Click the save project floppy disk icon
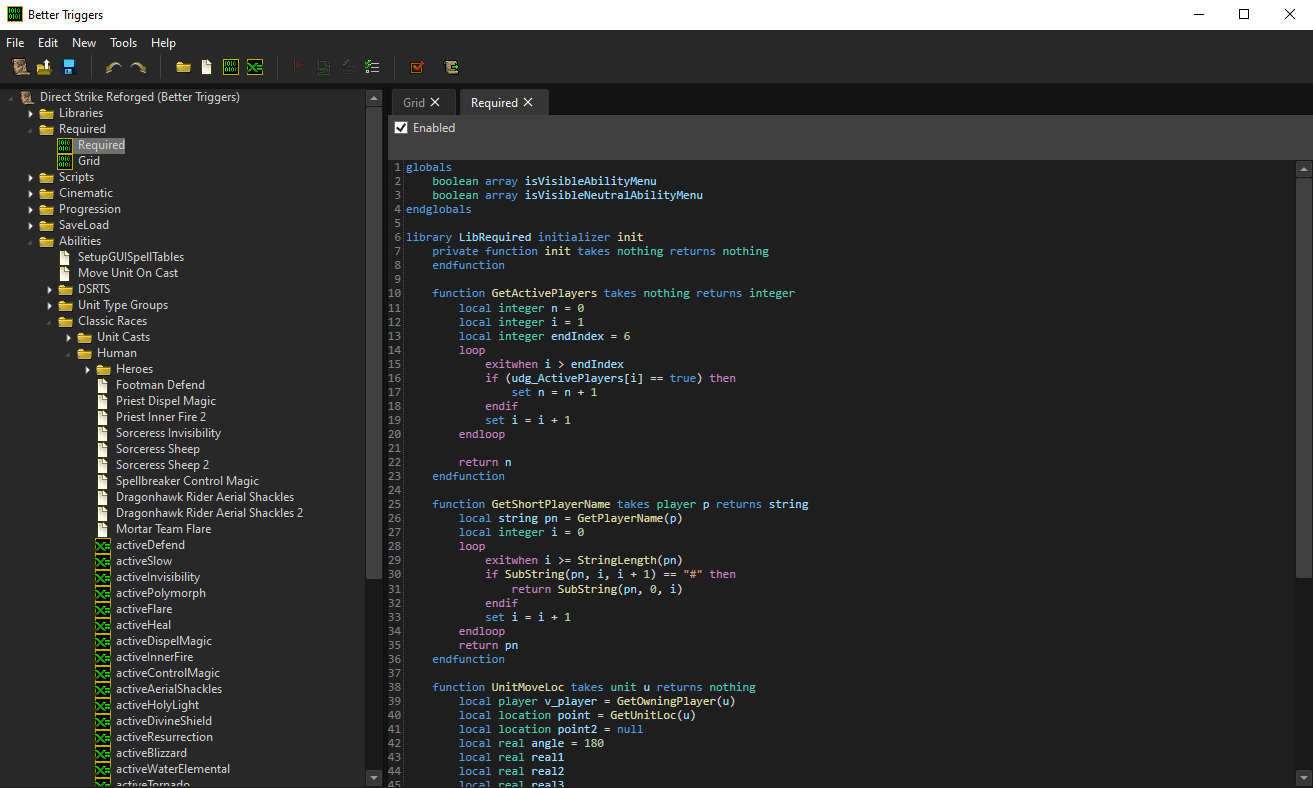This screenshot has width=1313, height=788. (69, 67)
